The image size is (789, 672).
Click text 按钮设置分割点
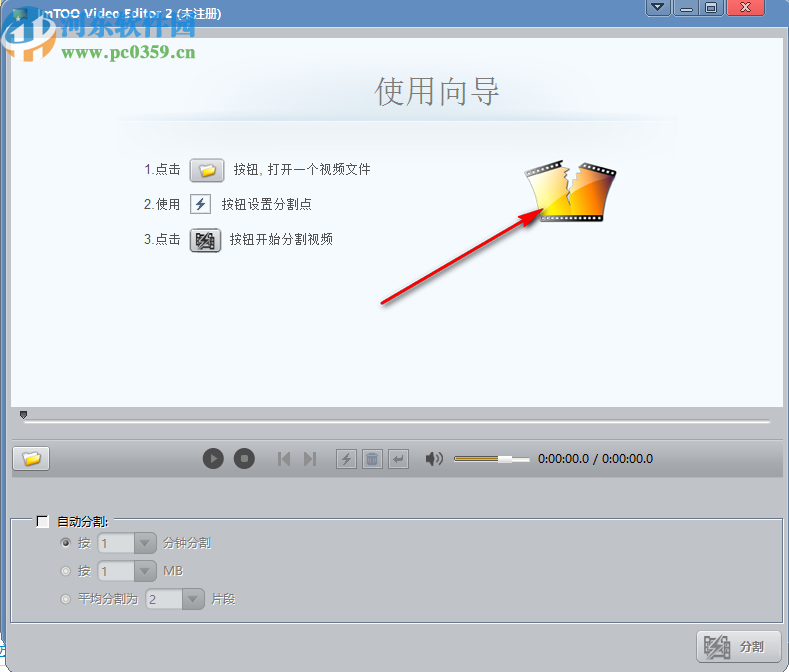click(267, 204)
